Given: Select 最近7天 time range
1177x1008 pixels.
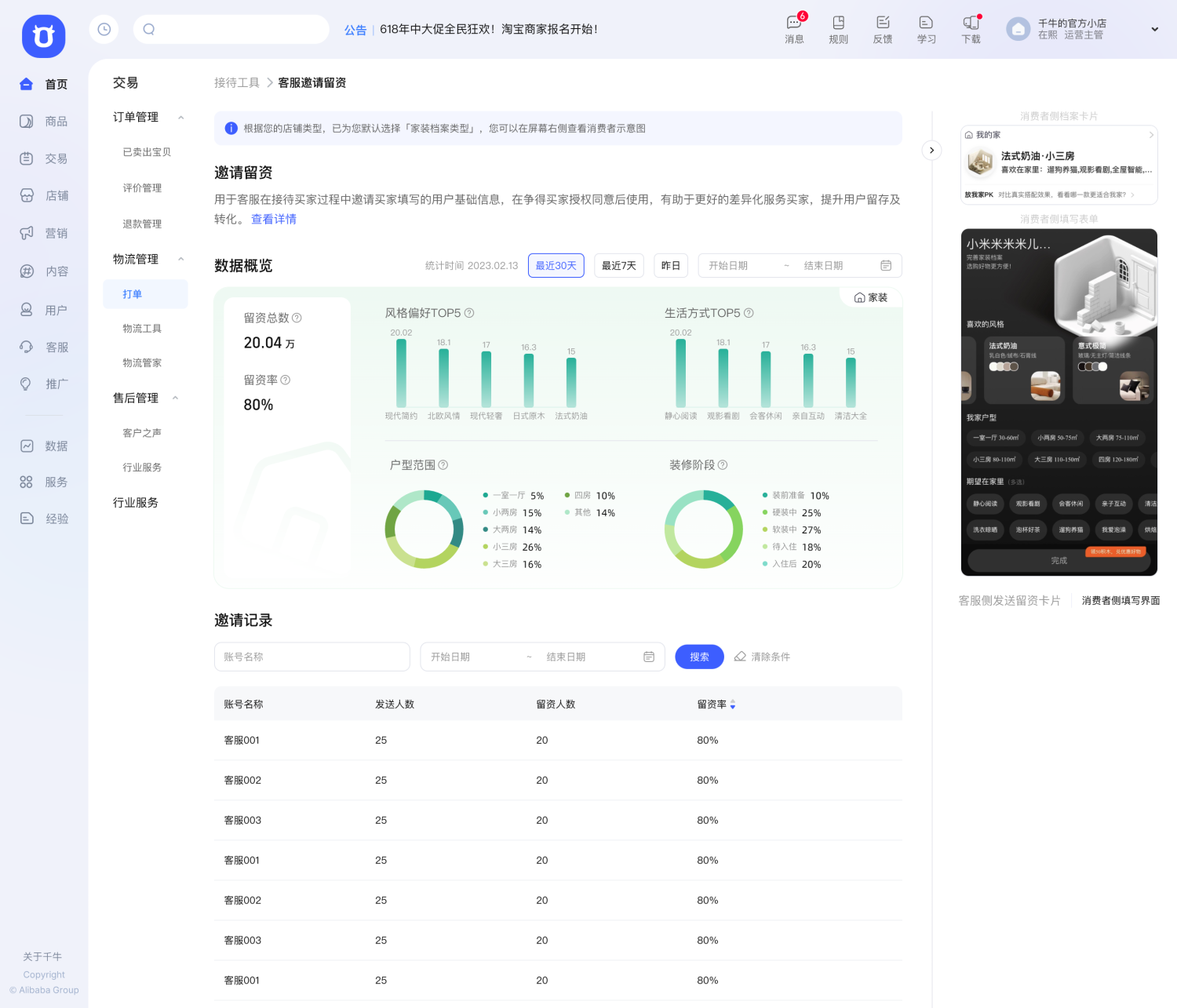Looking at the screenshot, I should pyautogui.click(x=619, y=266).
